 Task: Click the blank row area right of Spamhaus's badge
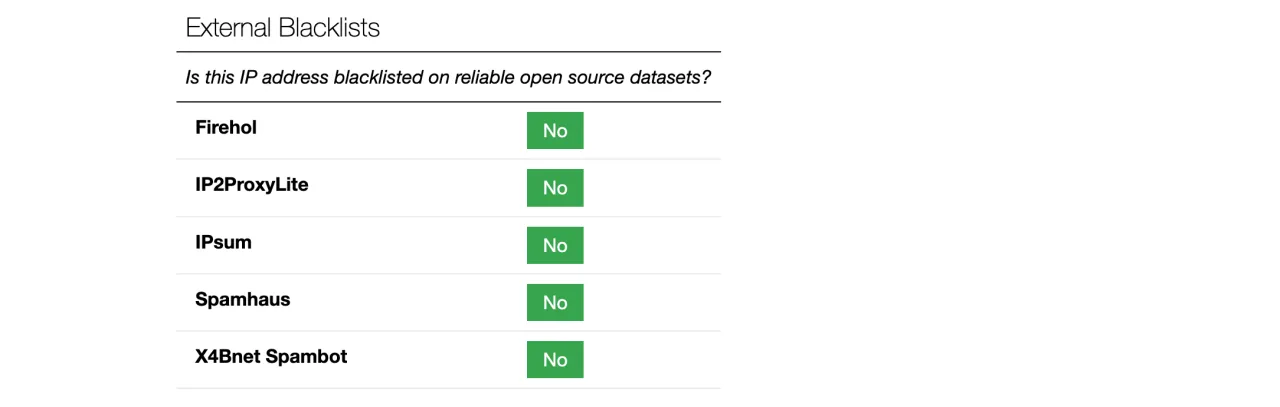(650, 303)
